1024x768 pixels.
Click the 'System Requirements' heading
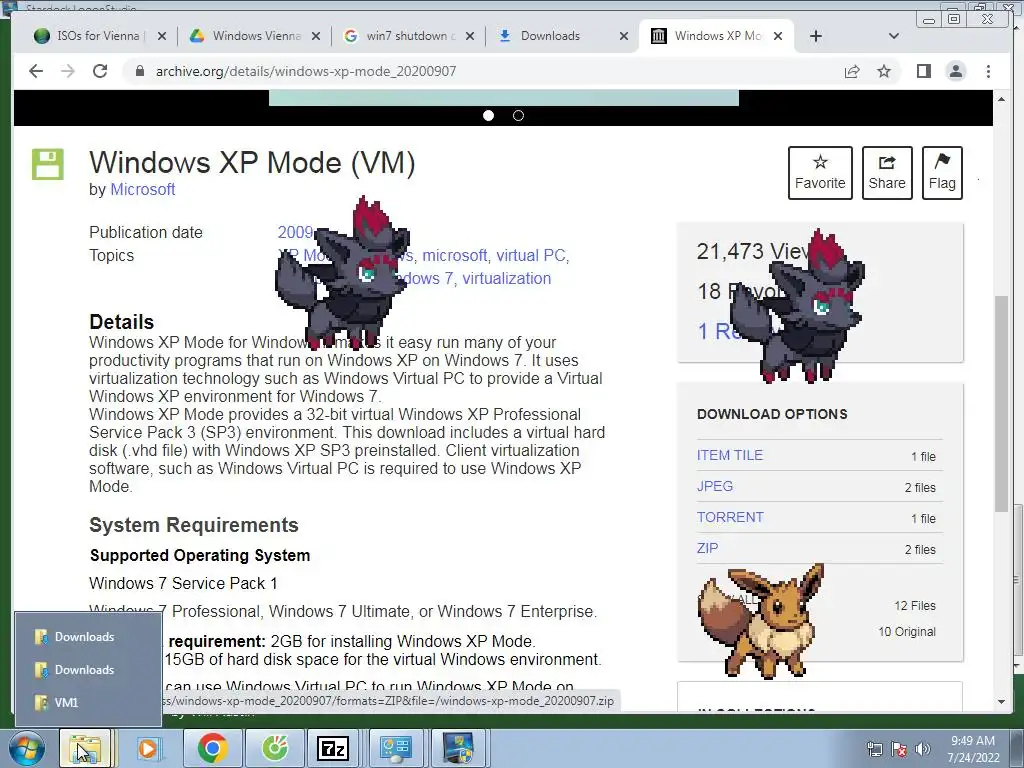194,525
